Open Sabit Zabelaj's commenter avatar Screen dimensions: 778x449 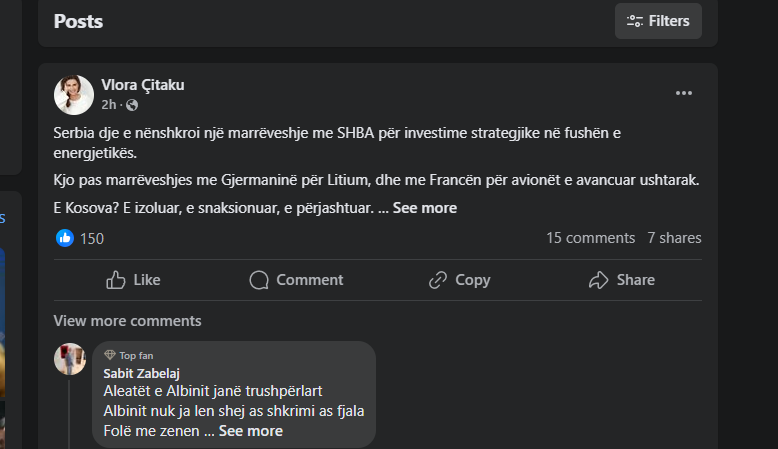[x=70, y=359]
